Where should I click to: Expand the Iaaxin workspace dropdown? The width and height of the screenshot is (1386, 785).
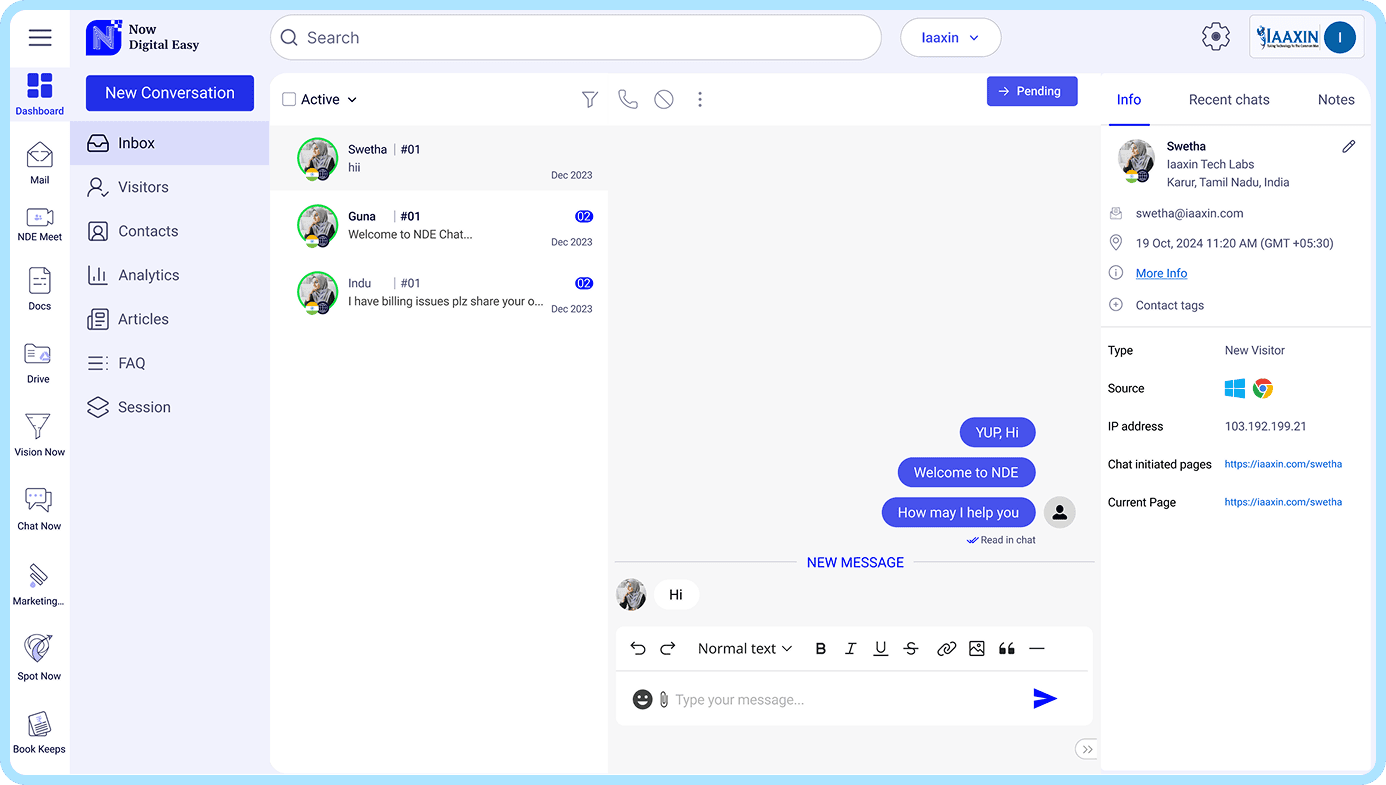[950, 38]
